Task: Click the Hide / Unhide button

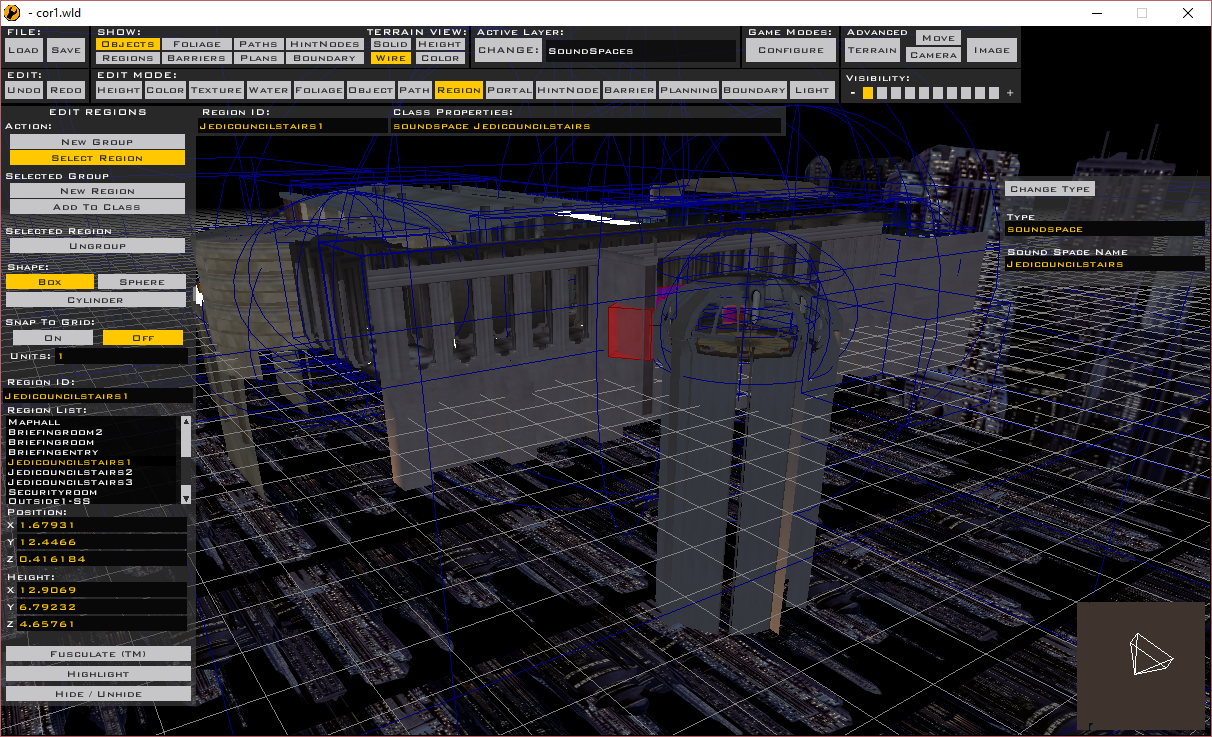Action: point(98,694)
